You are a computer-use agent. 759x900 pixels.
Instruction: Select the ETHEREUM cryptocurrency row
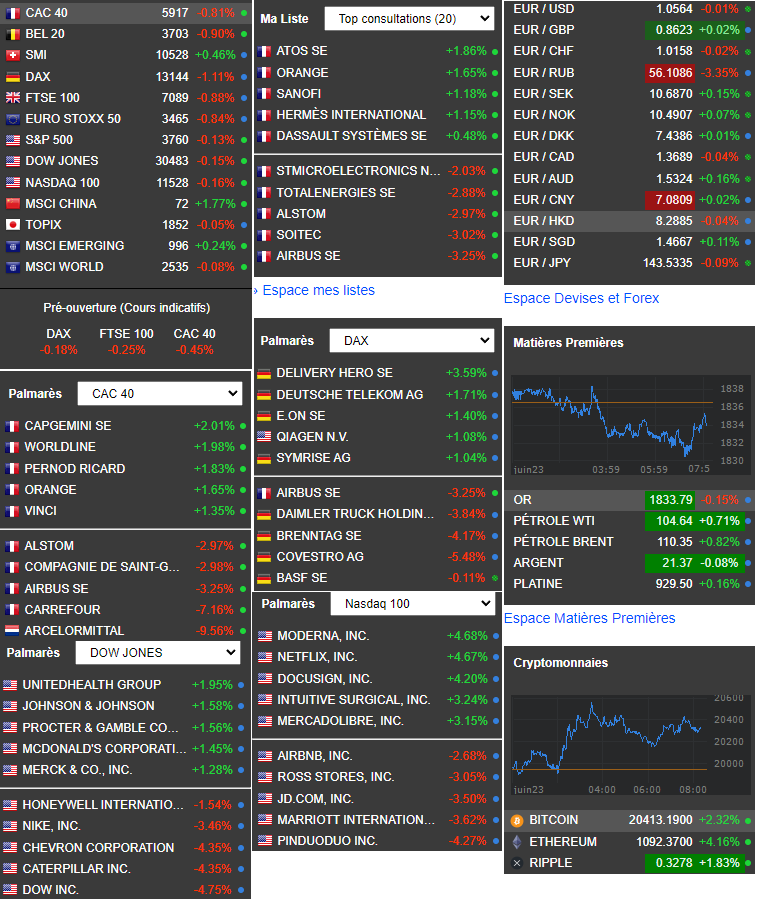[629, 842]
